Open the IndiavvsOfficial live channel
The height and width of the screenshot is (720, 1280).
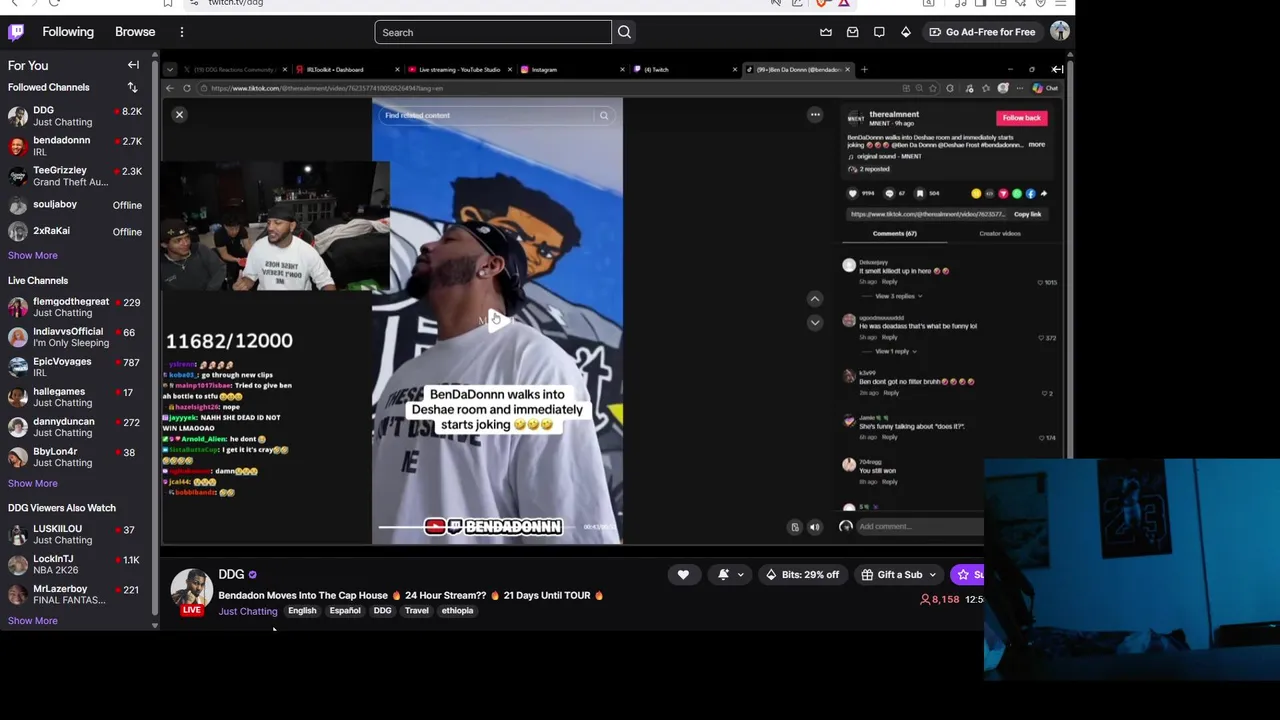pos(77,337)
